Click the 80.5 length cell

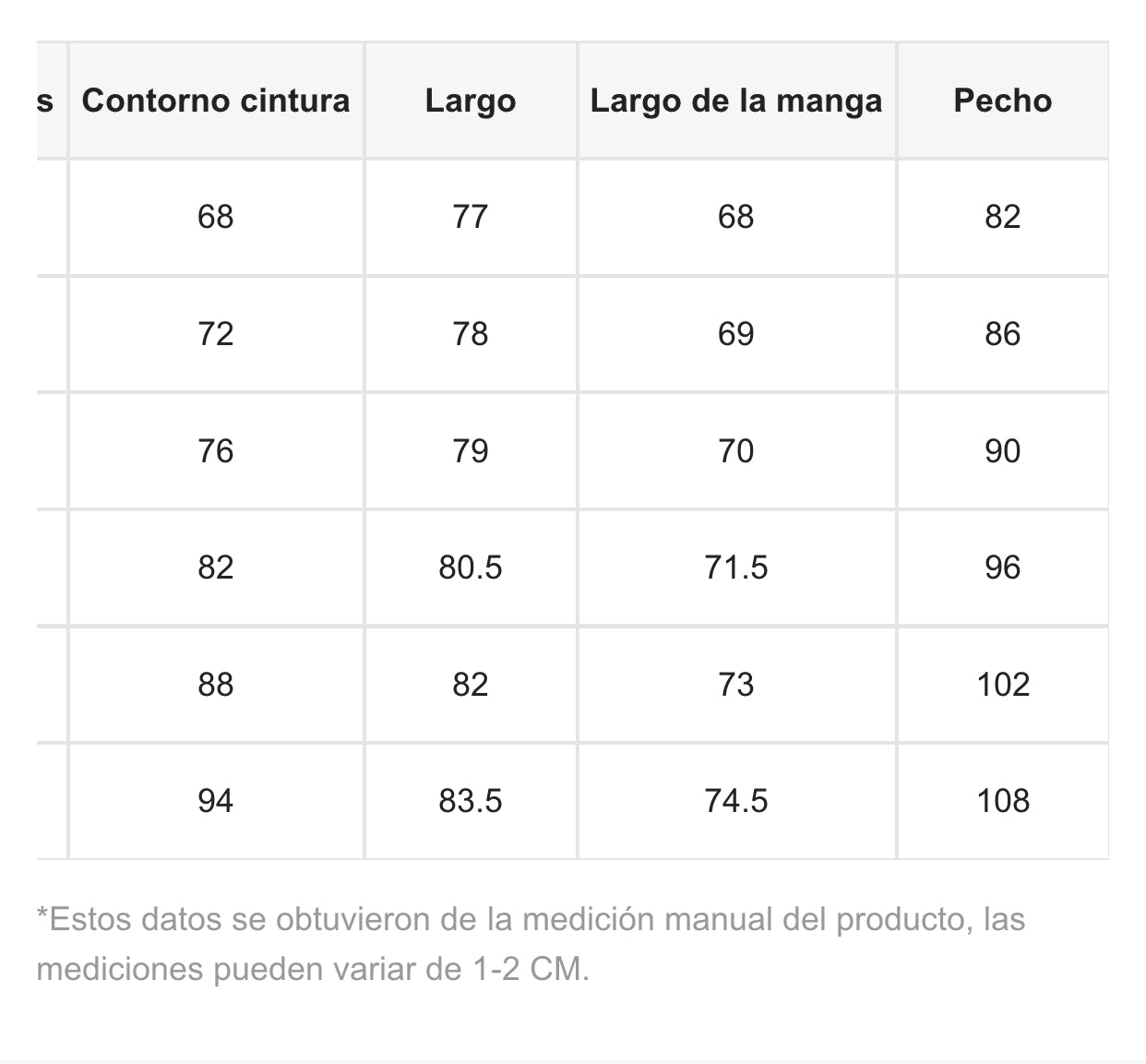tap(471, 567)
